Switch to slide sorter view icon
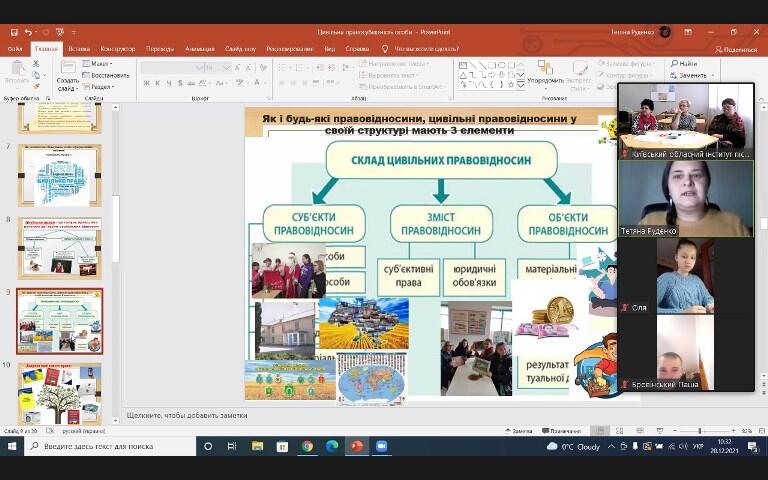 (619, 431)
